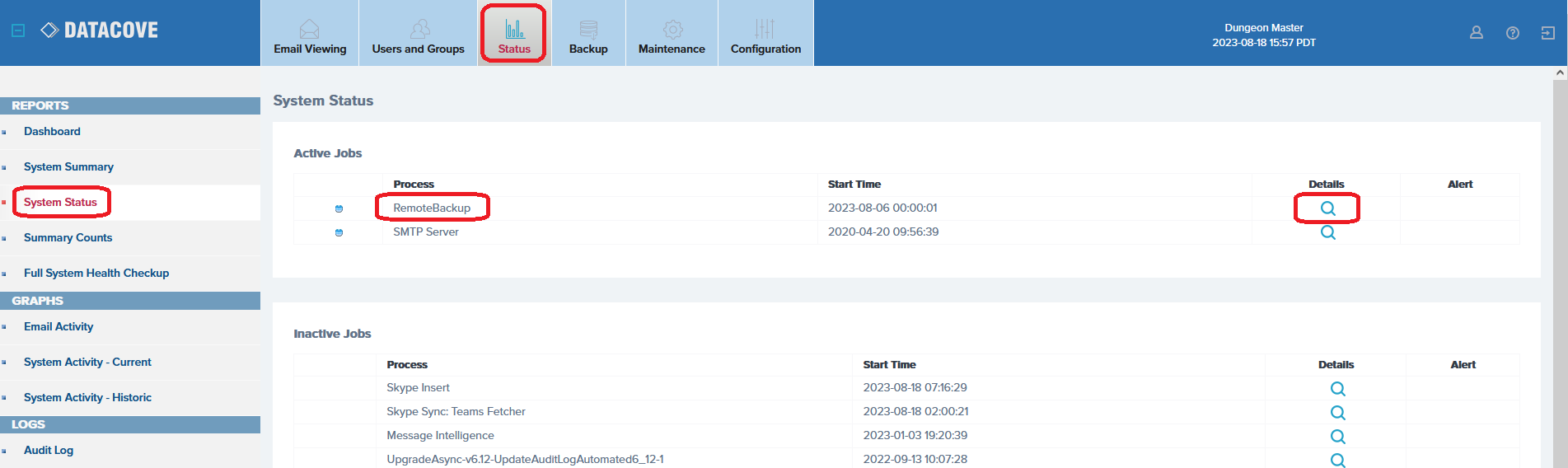View details of SMTP Server job
Image resolution: width=1568 pixels, height=468 pixels.
1327,232
